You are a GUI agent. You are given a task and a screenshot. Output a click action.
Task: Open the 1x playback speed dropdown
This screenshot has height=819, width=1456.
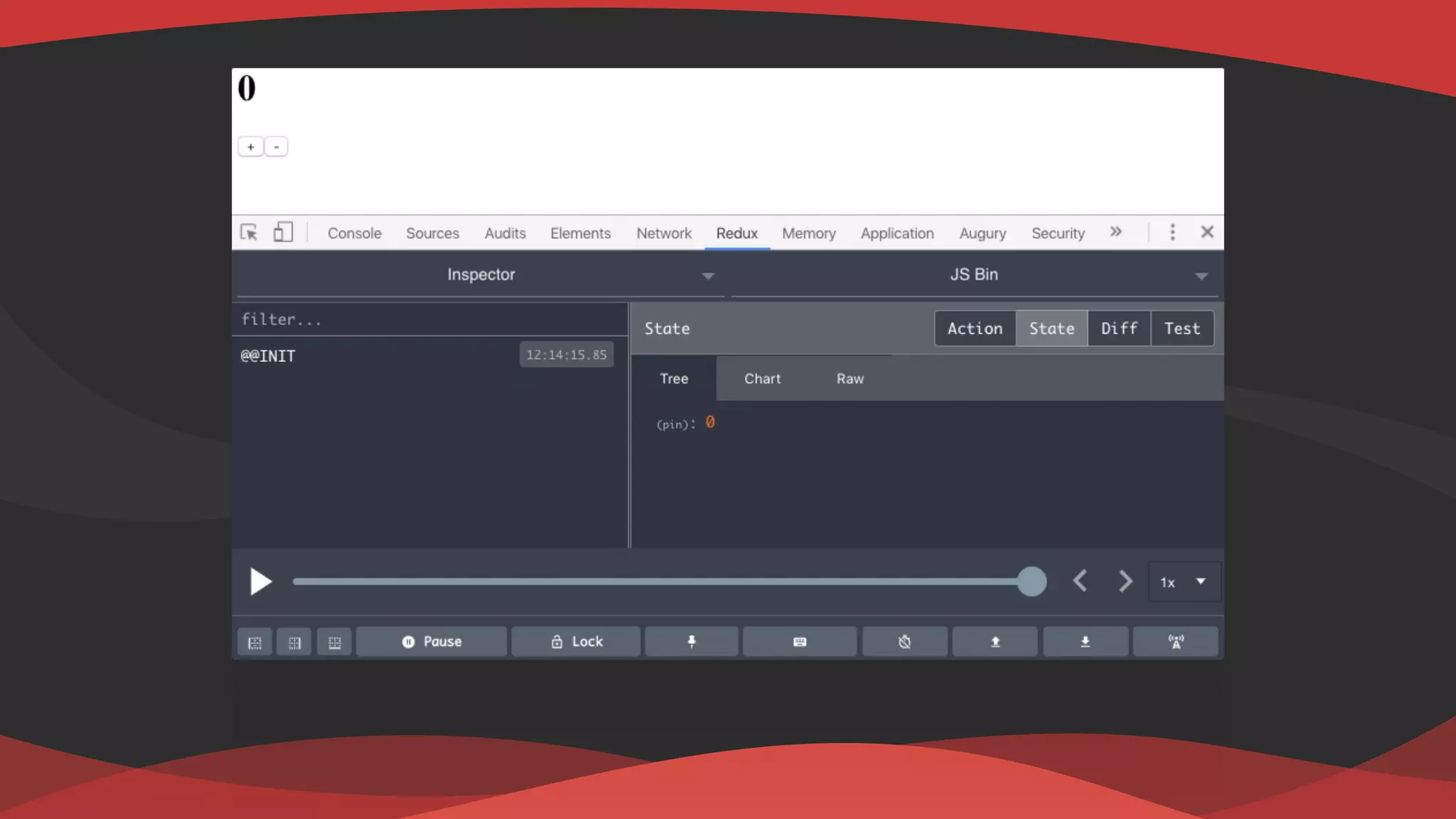(1184, 582)
